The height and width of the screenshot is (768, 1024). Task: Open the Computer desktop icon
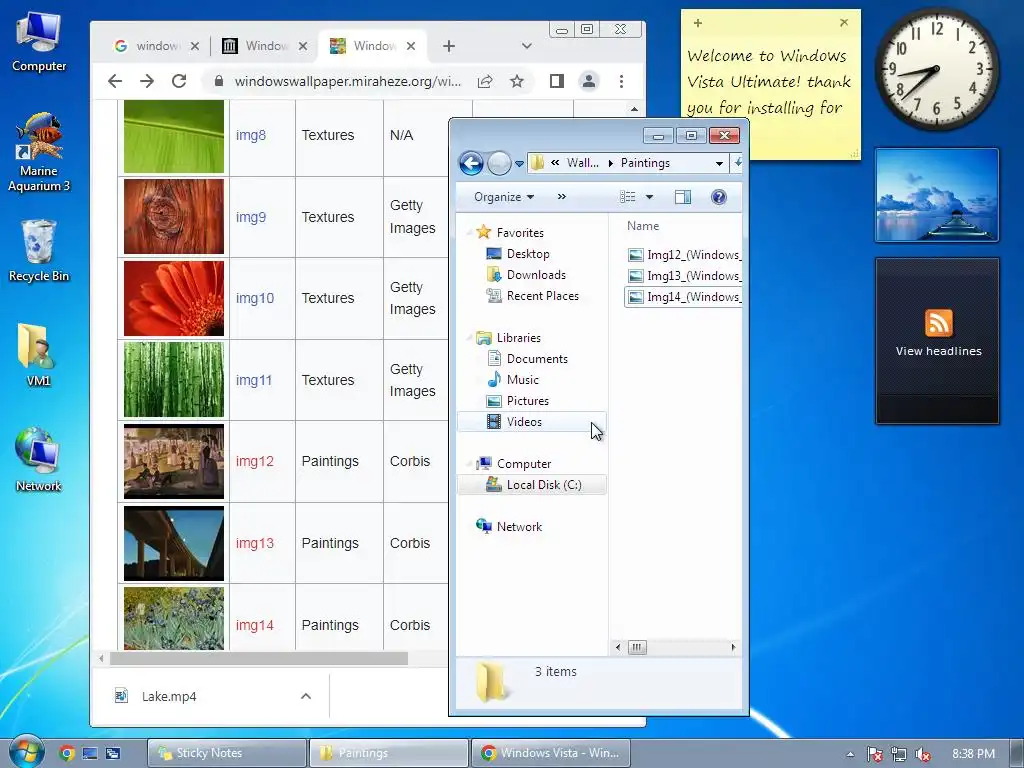tap(39, 42)
